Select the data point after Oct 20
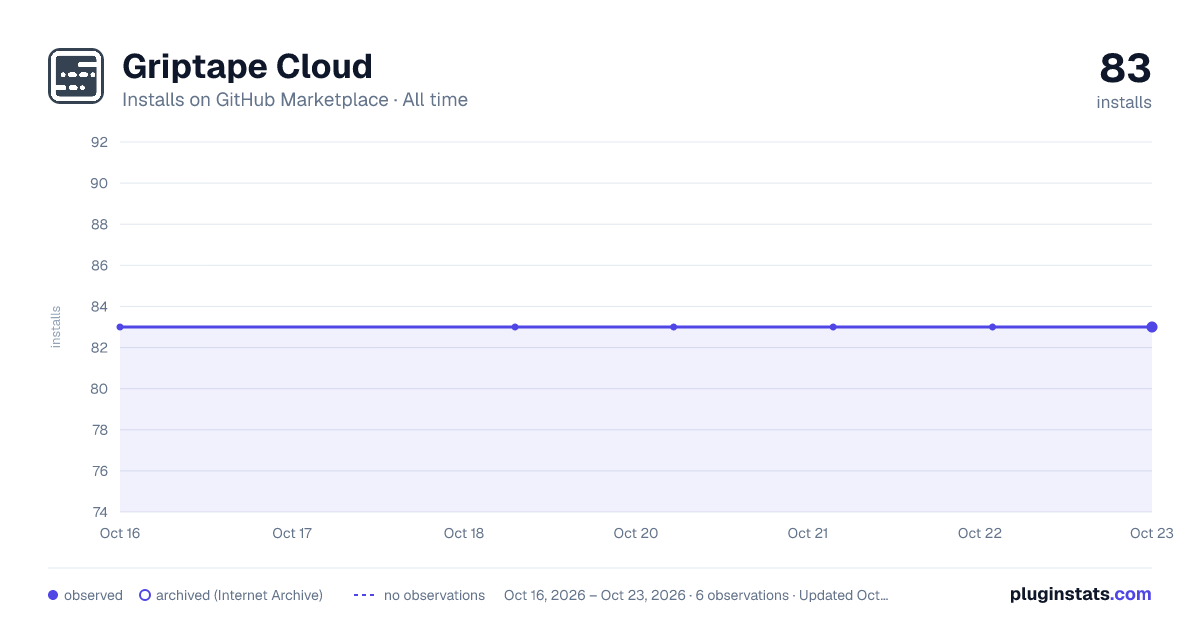This screenshot has height=630, width=1200. (674, 327)
